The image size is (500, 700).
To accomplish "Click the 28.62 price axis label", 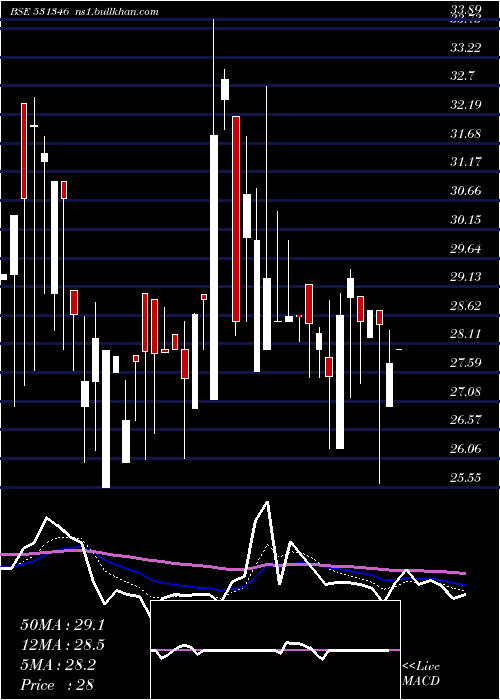I will pyautogui.click(x=466, y=306).
